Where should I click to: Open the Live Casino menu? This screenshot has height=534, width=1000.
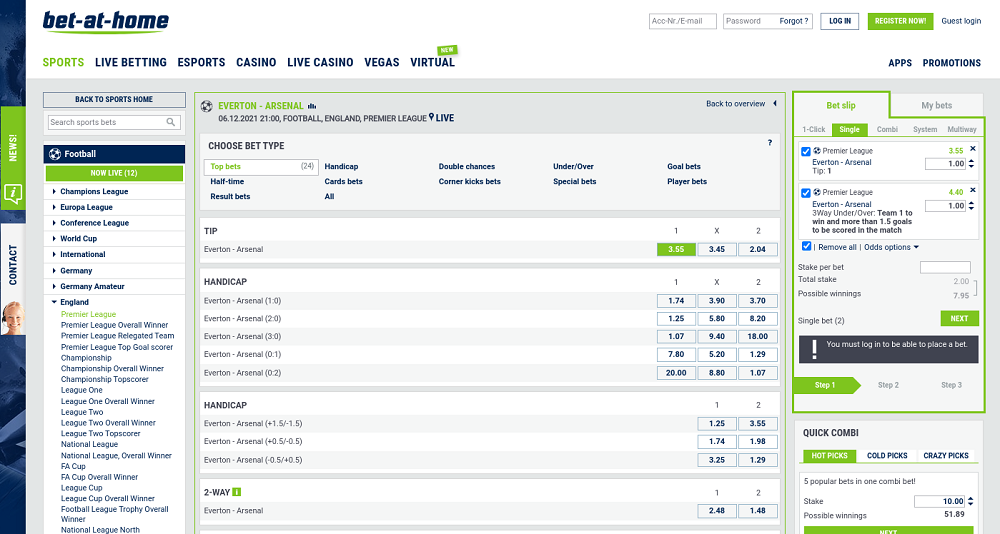click(x=320, y=63)
